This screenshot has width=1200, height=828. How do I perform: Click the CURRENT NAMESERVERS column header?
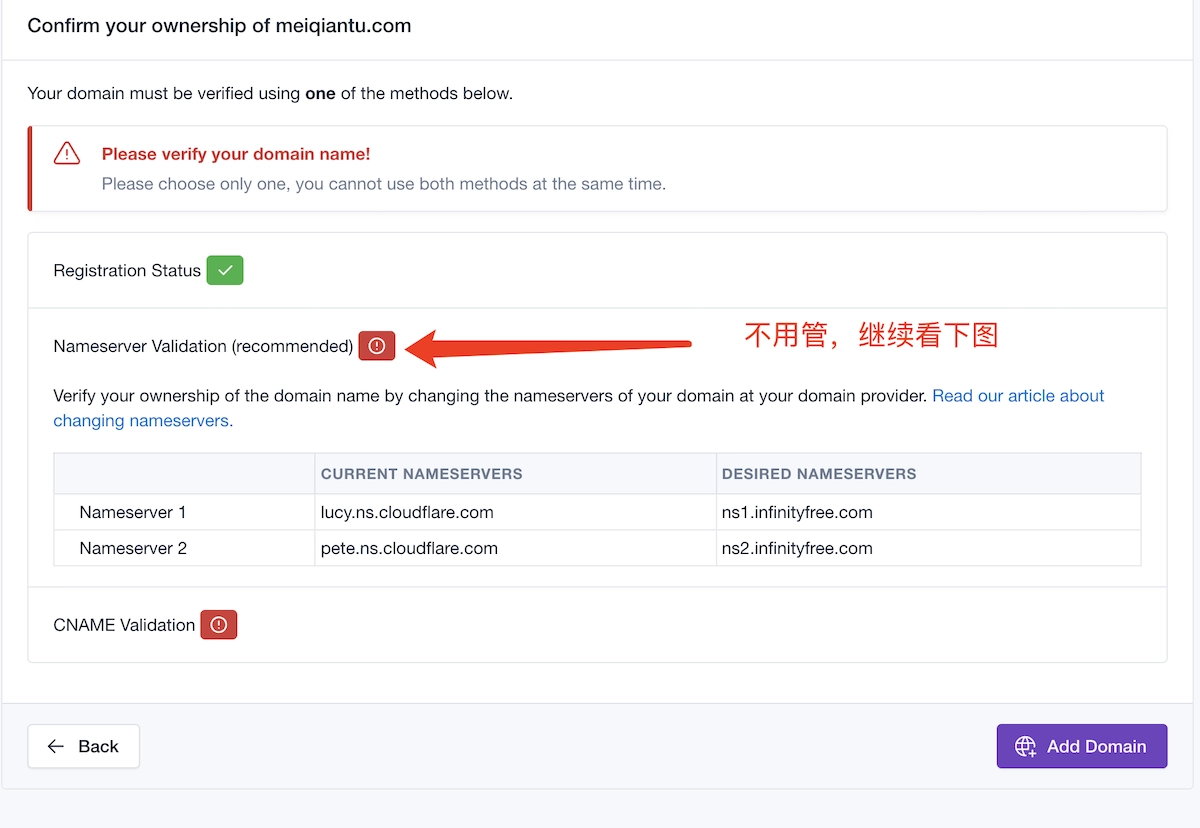click(421, 474)
